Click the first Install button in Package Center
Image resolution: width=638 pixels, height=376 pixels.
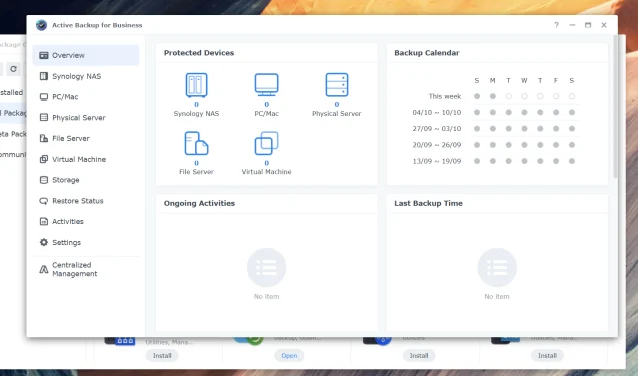[162, 356]
